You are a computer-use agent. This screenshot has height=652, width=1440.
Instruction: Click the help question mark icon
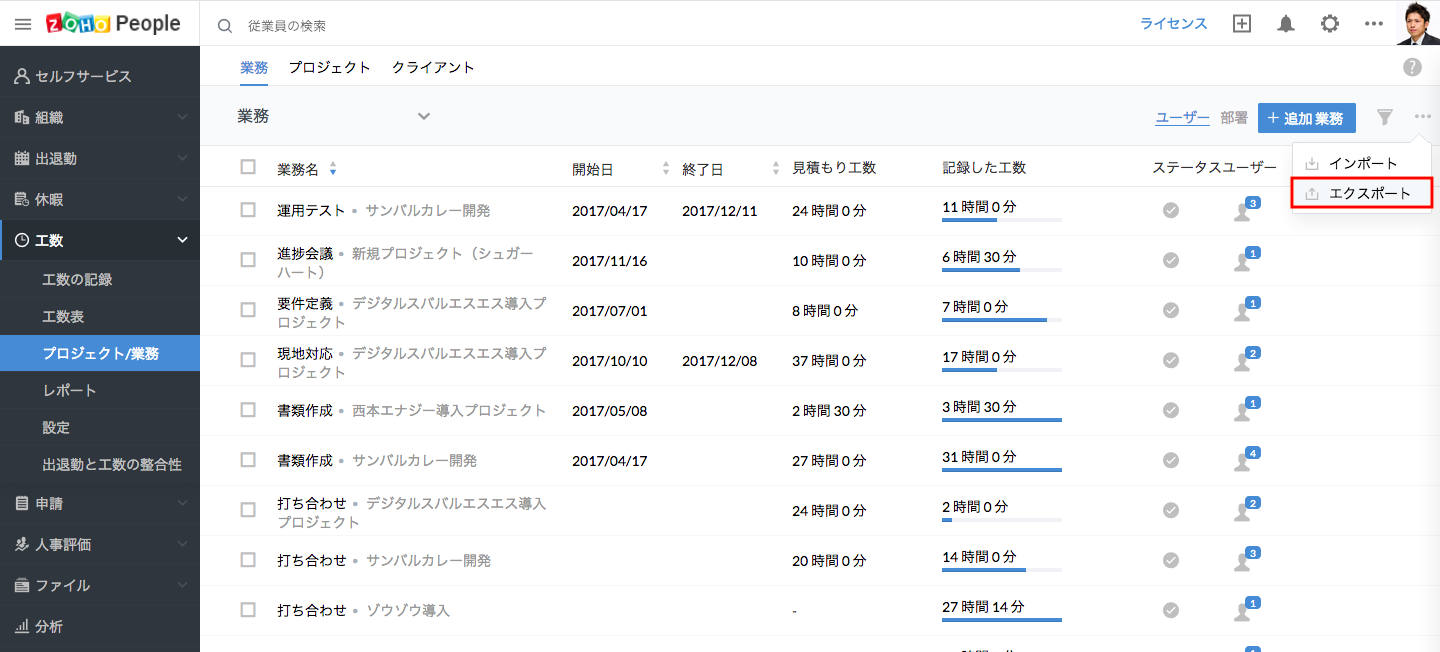(1412, 67)
